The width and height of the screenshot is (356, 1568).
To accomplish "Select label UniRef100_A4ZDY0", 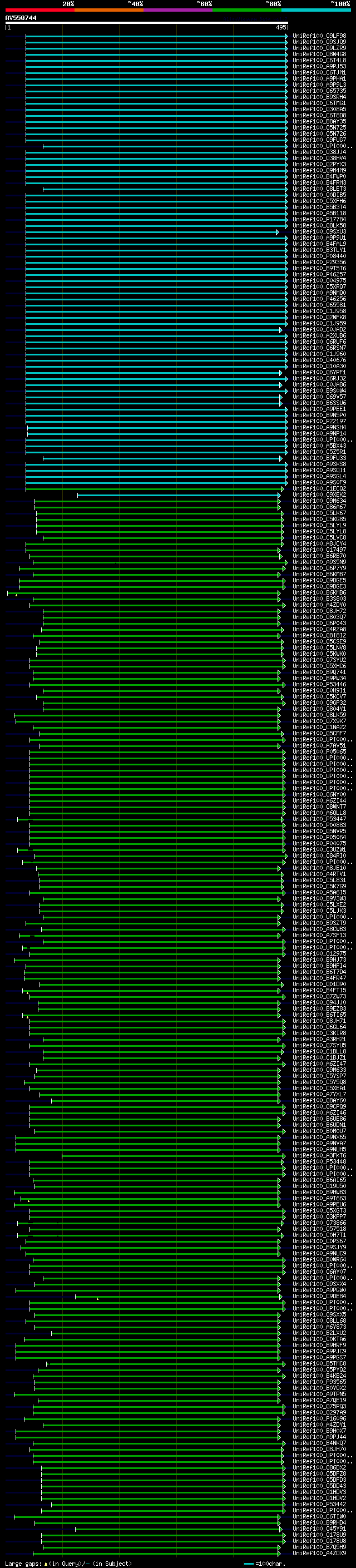I will 319,605.
